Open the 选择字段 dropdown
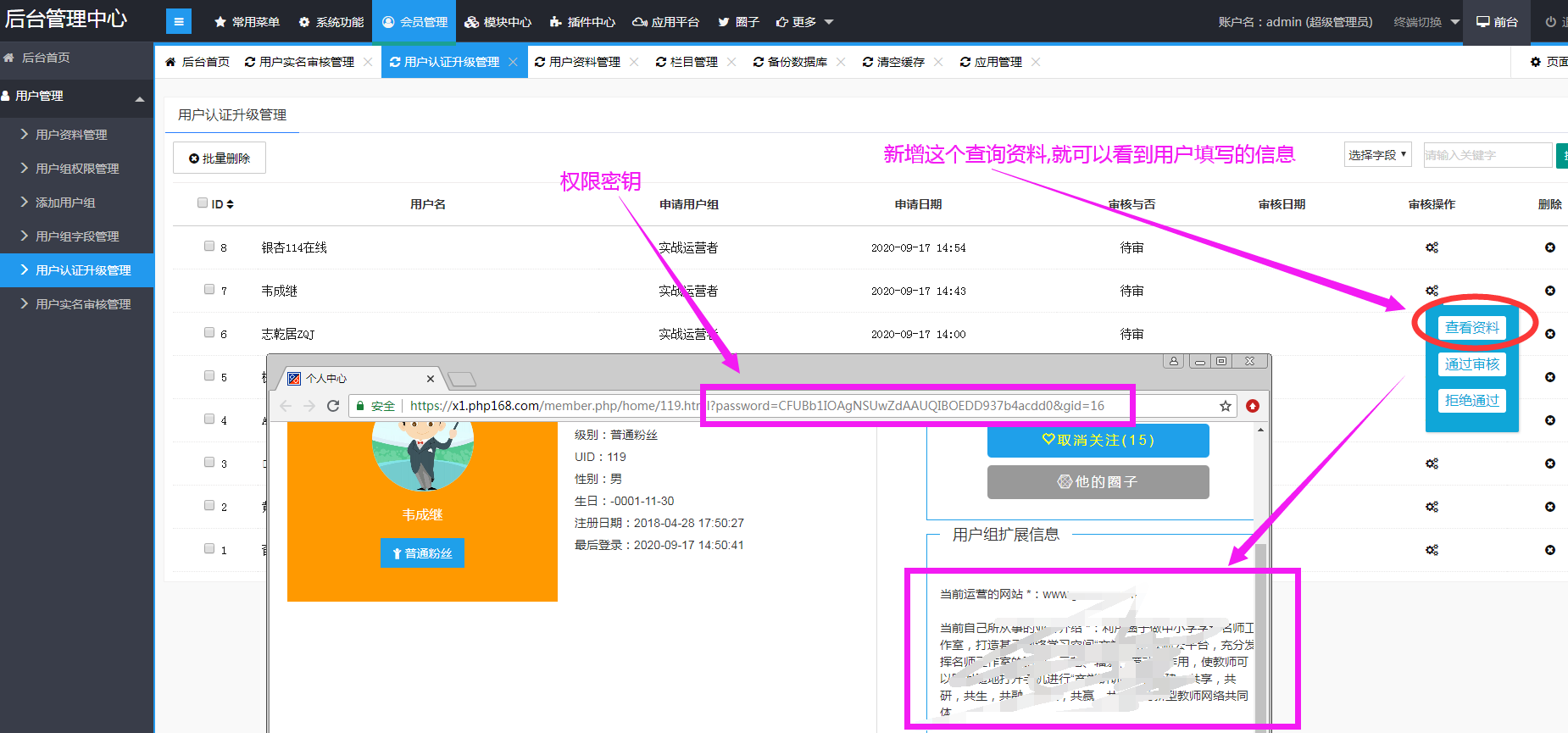The image size is (1568, 733). tap(1376, 155)
